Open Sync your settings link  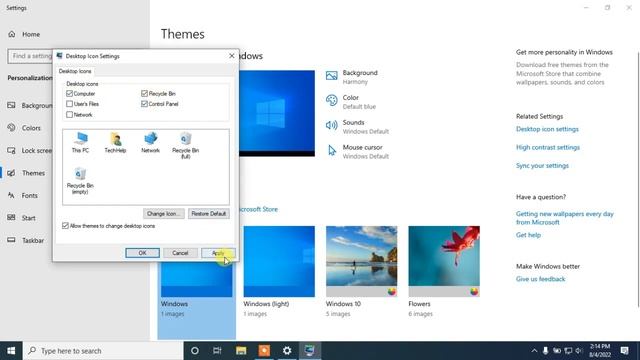[542, 166]
